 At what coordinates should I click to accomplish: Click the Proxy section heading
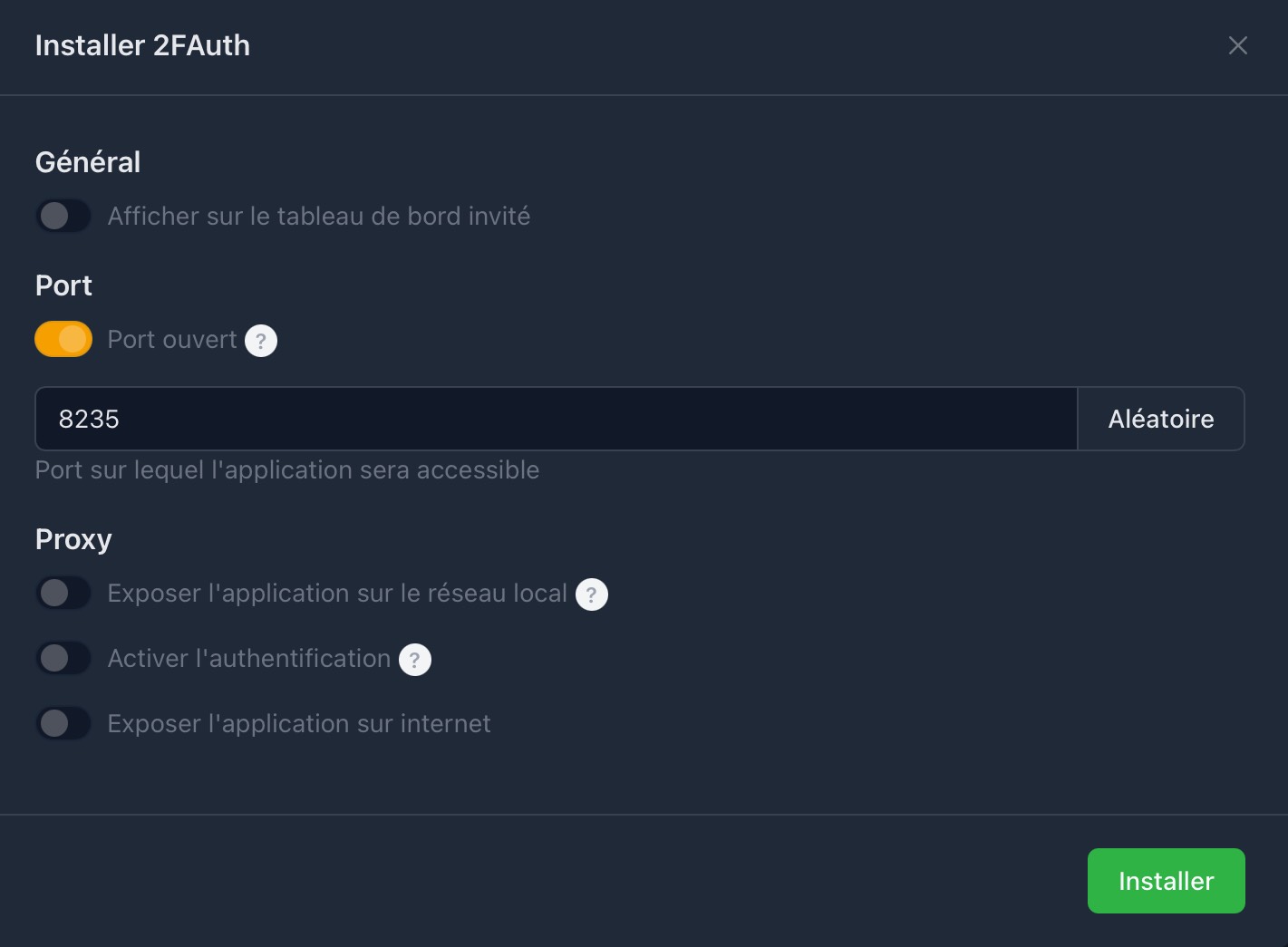point(73,539)
